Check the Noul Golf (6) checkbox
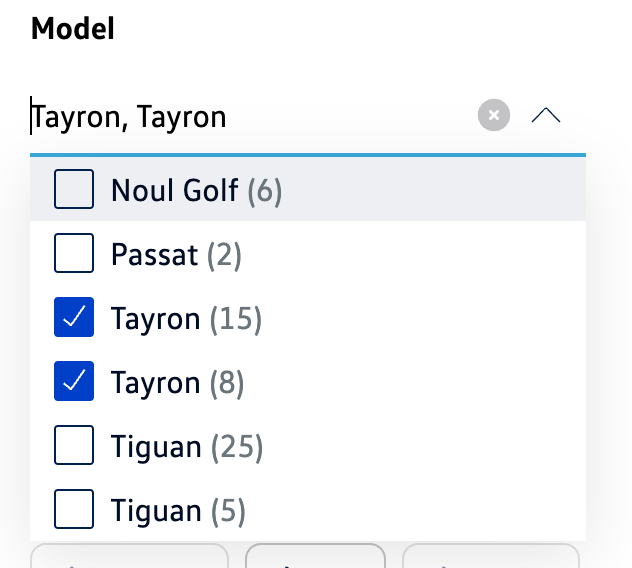This screenshot has height=568, width=632. (74, 189)
